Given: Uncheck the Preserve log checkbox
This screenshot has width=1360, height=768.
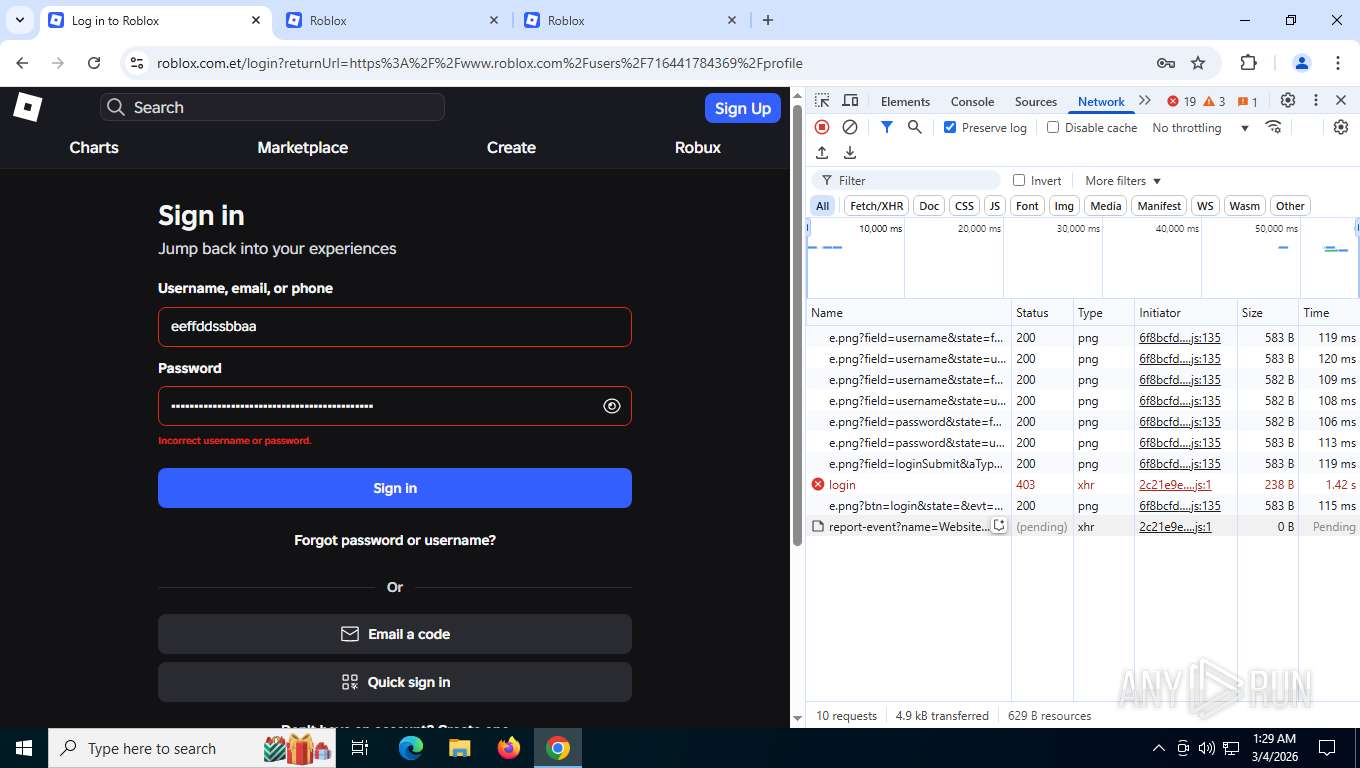Looking at the screenshot, I should [x=950, y=127].
